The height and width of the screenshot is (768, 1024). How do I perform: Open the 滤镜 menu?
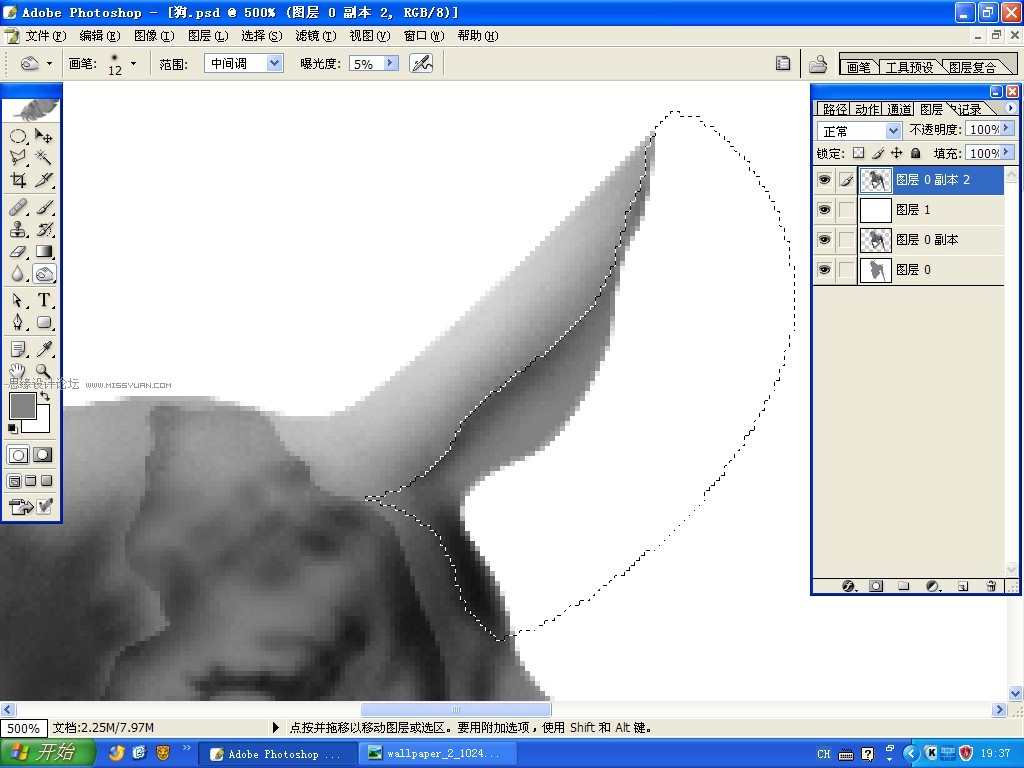pyautogui.click(x=315, y=36)
